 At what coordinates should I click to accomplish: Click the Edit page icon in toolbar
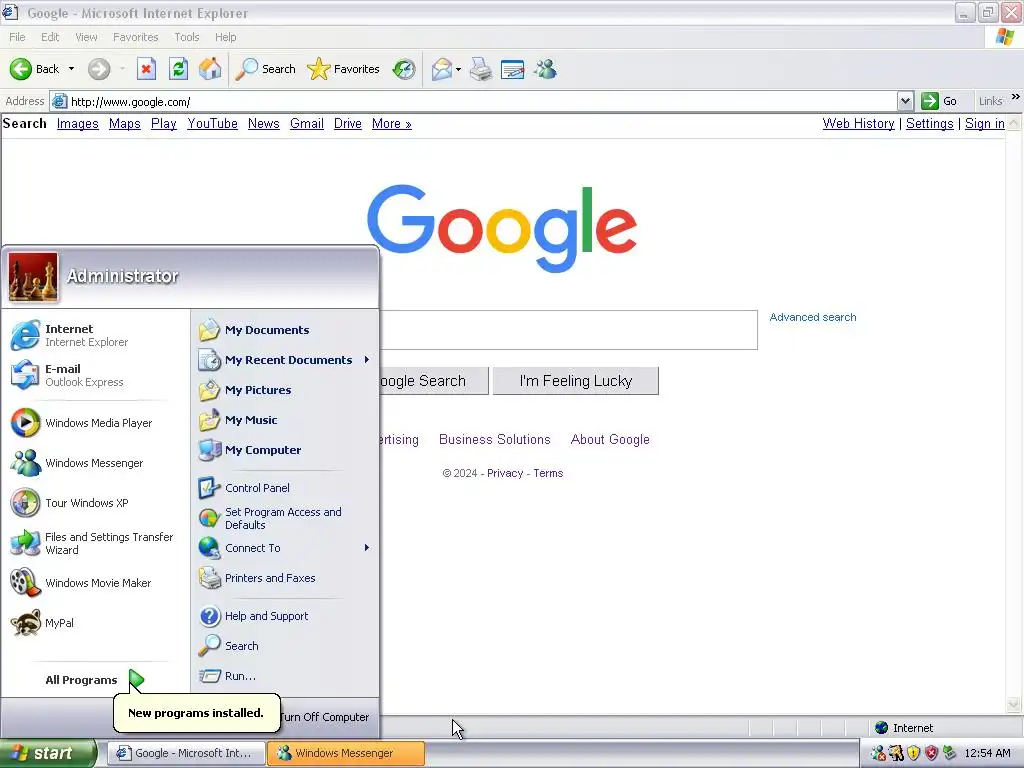(513, 69)
